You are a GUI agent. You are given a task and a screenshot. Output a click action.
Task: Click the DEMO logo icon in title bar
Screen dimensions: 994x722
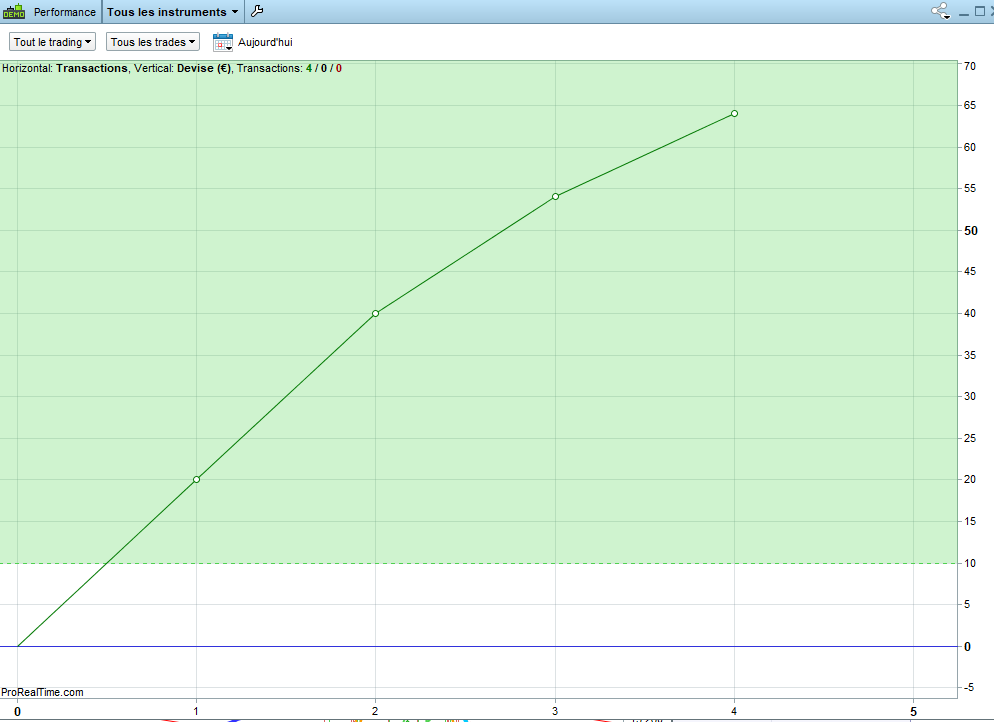point(14,11)
